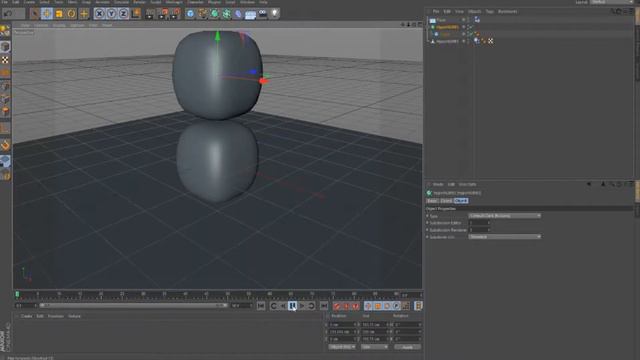640x360 pixels.
Task: Open Edit Render Settings icon
Action: [x=175, y=14]
